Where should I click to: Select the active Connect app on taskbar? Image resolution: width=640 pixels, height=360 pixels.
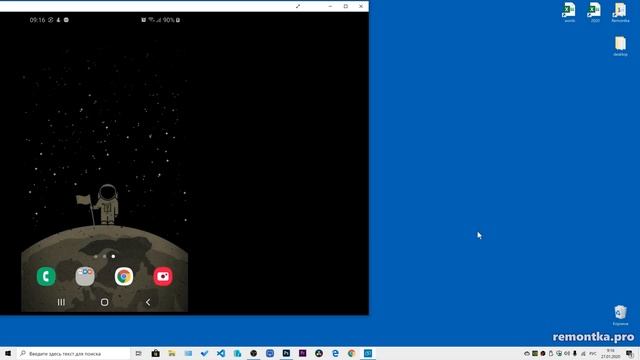[x=368, y=353]
